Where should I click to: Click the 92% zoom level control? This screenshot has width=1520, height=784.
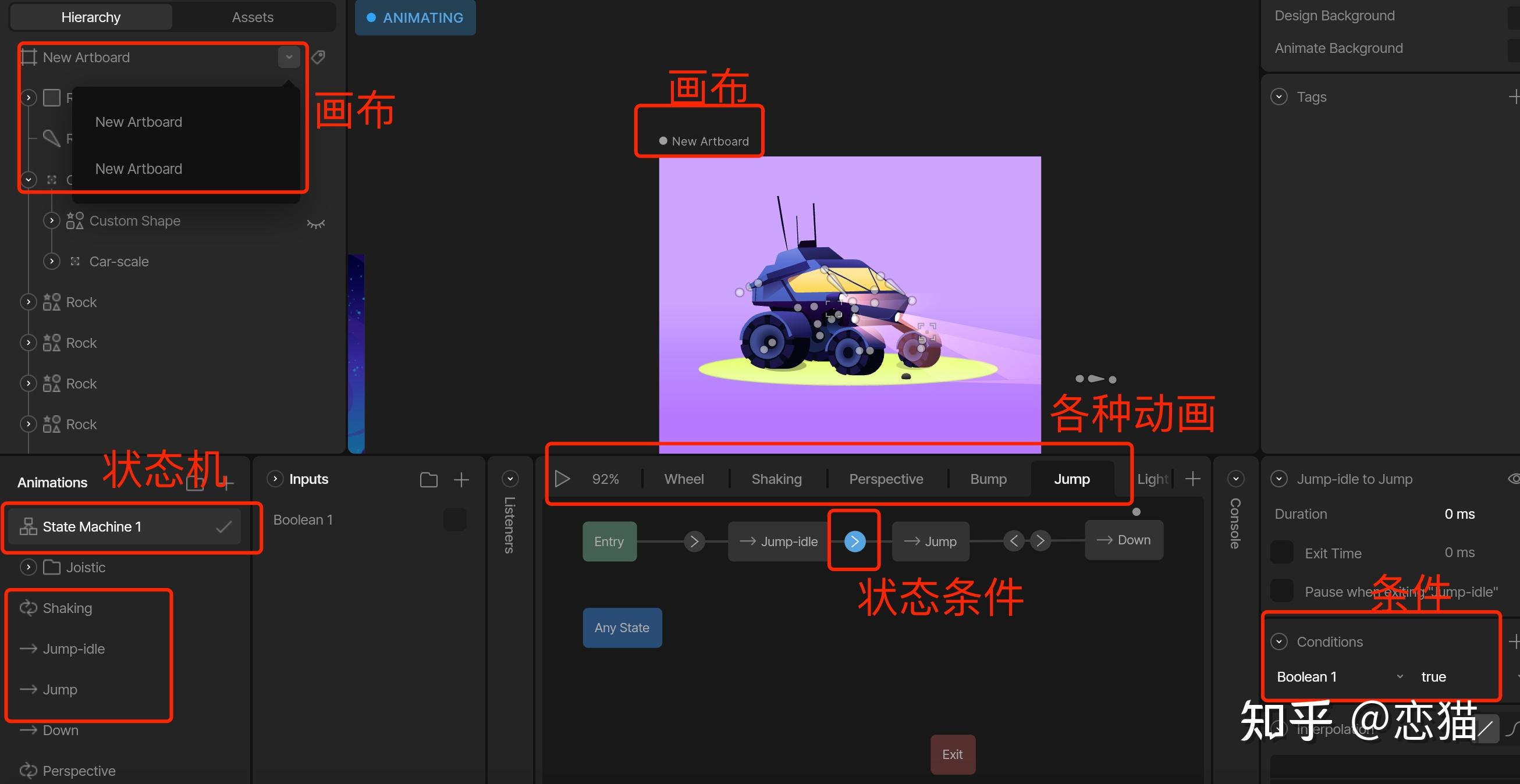coord(605,479)
